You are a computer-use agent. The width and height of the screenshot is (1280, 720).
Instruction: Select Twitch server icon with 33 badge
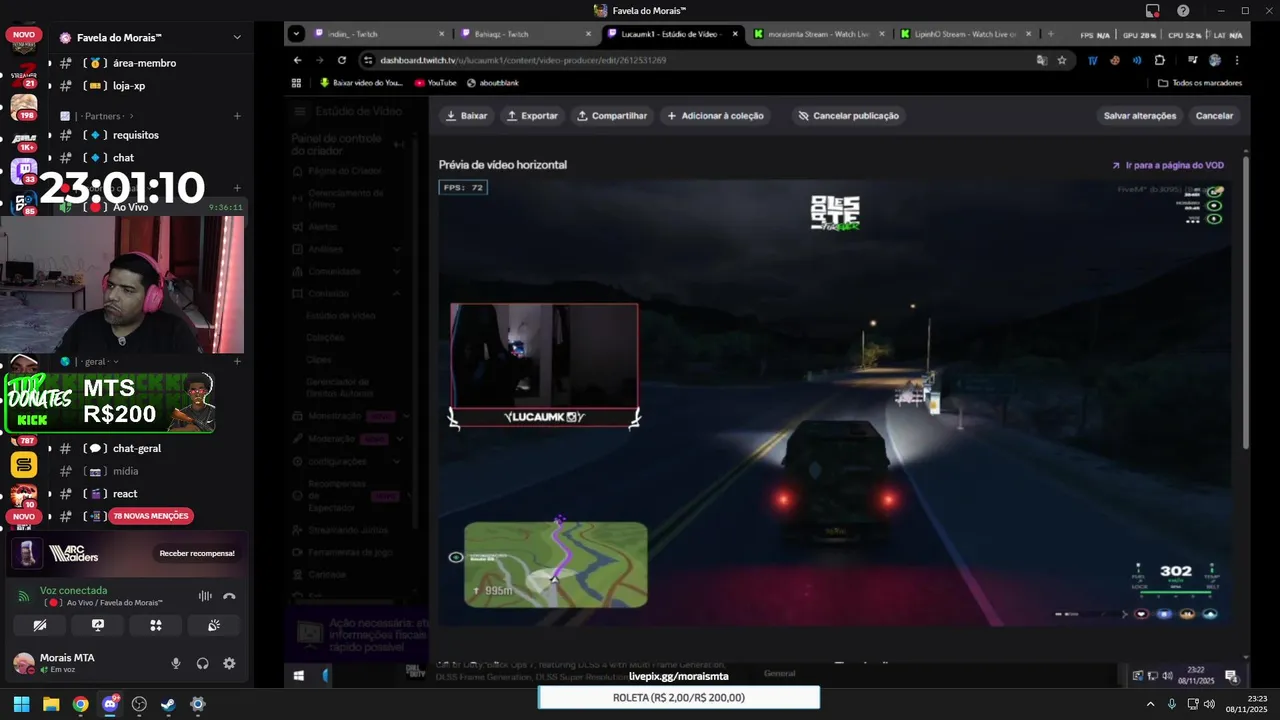23,171
